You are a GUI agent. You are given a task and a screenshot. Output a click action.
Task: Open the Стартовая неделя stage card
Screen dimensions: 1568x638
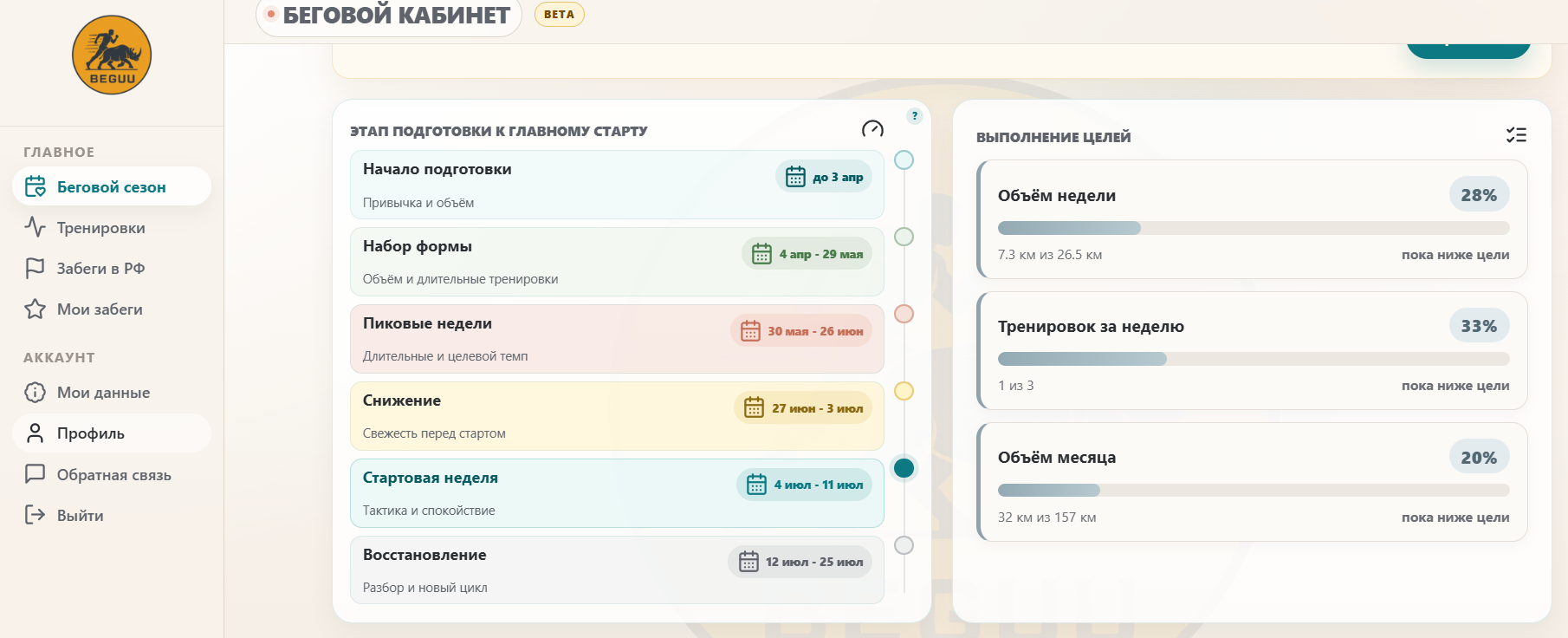617,493
